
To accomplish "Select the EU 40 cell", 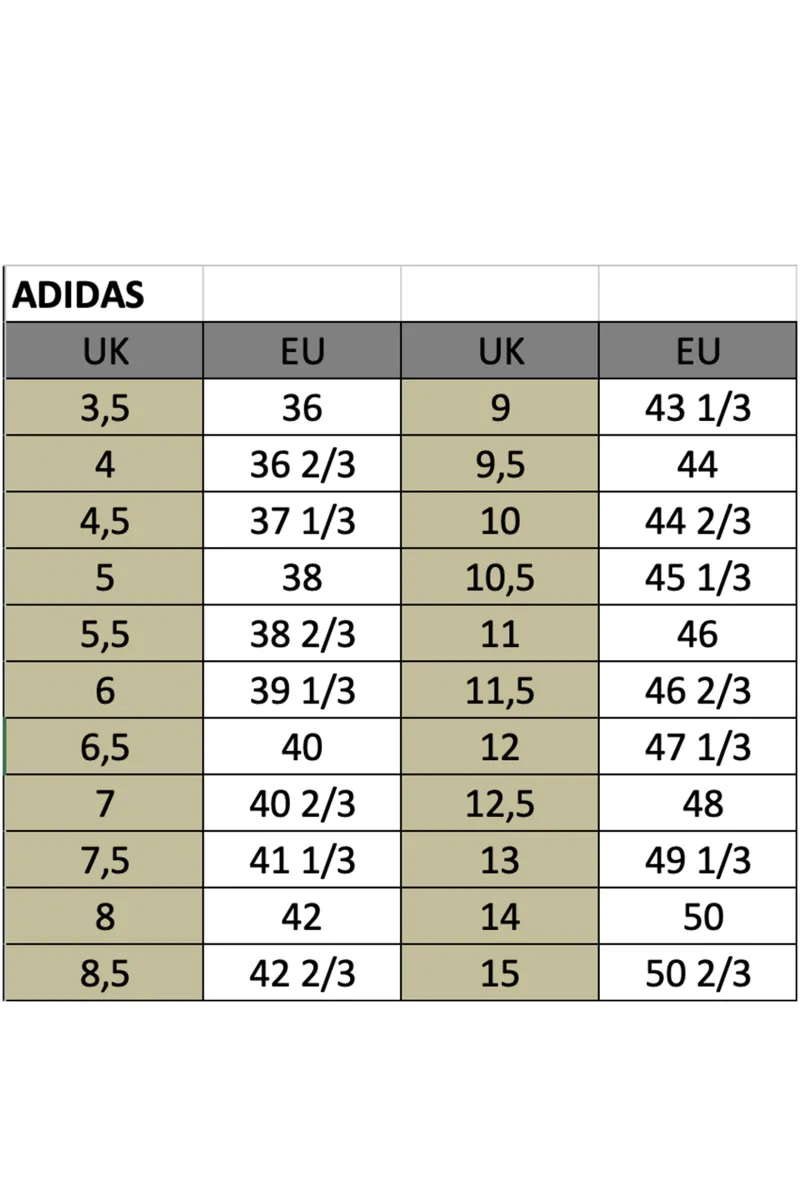I will pyautogui.click(x=302, y=747).
